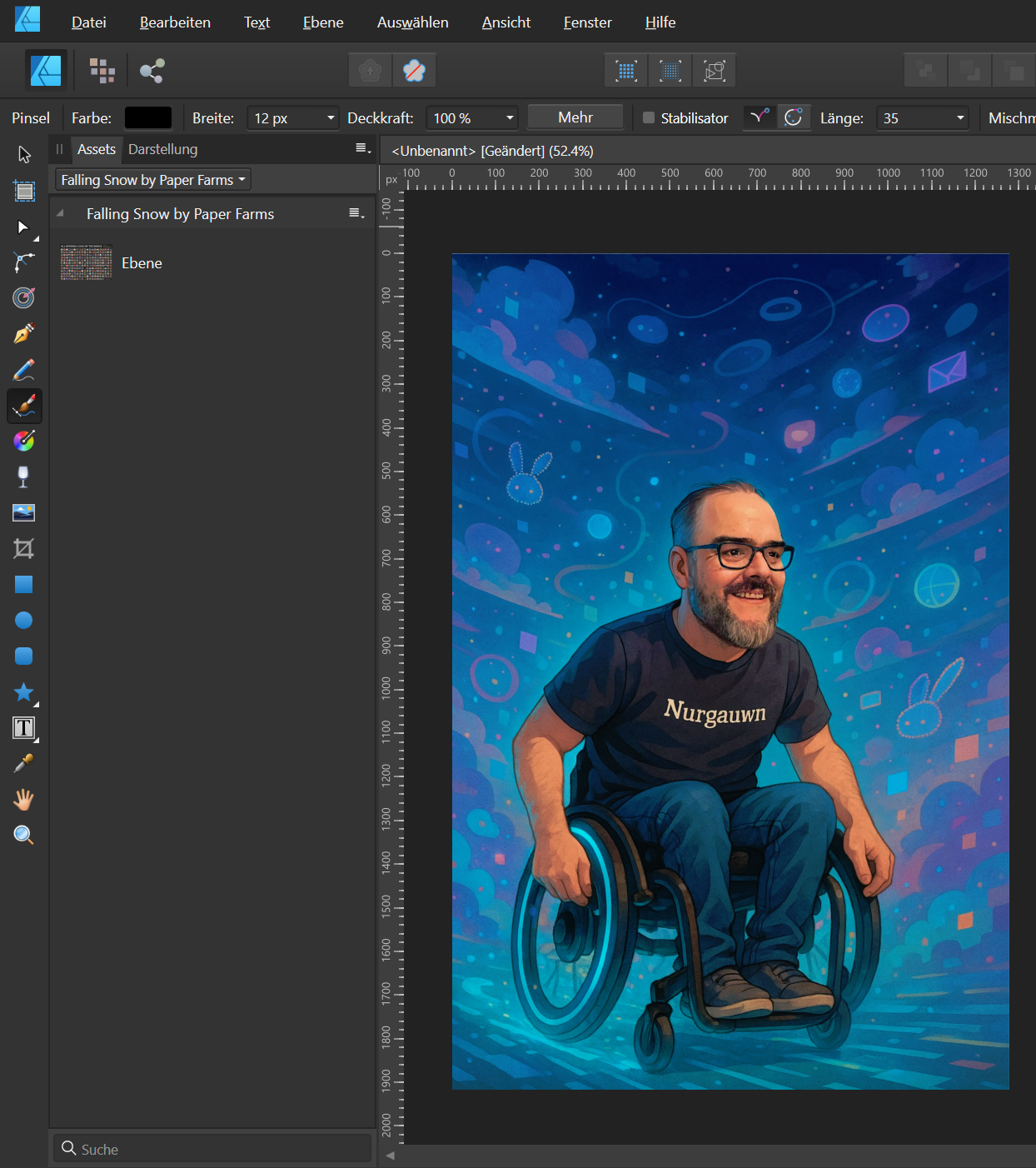The image size is (1036, 1168).
Task: Select the Transparency tool wine glass
Action: tap(24, 477)
